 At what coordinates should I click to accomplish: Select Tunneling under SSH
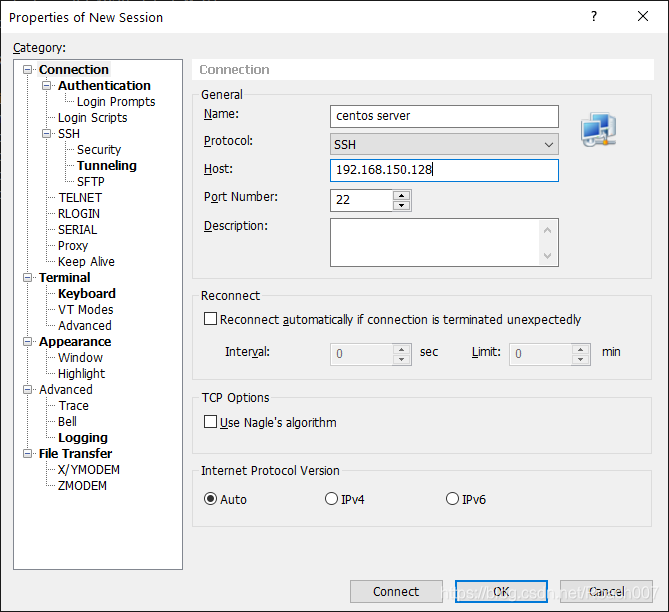point(107,166)
